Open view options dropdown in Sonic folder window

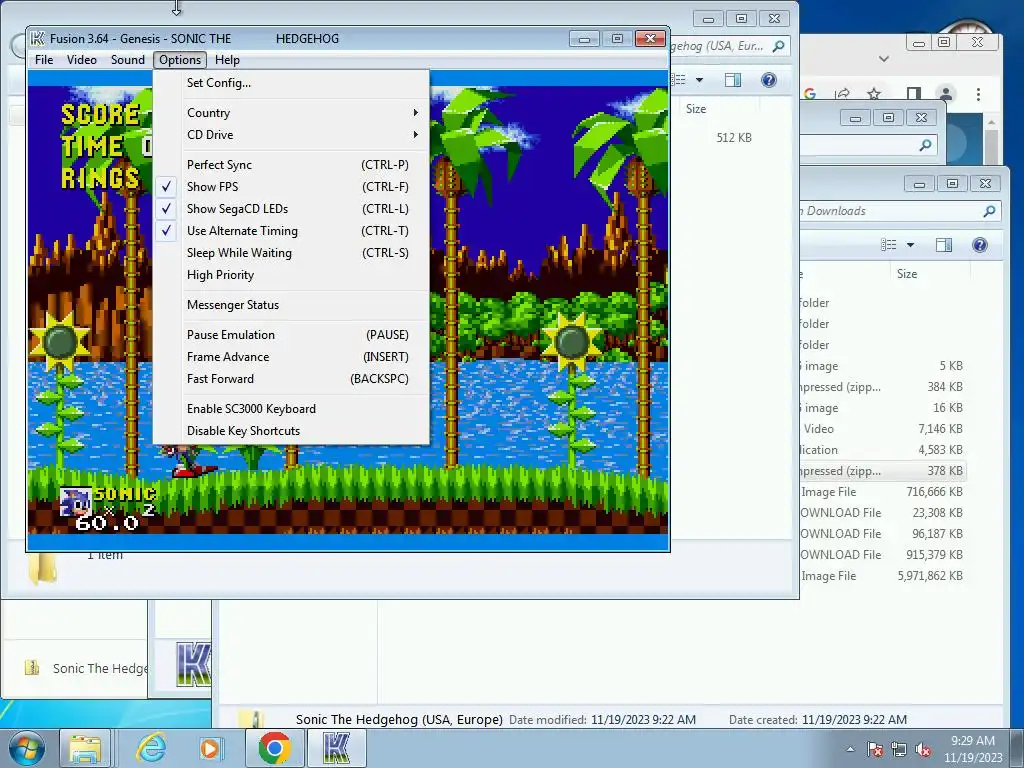point(699,80)
